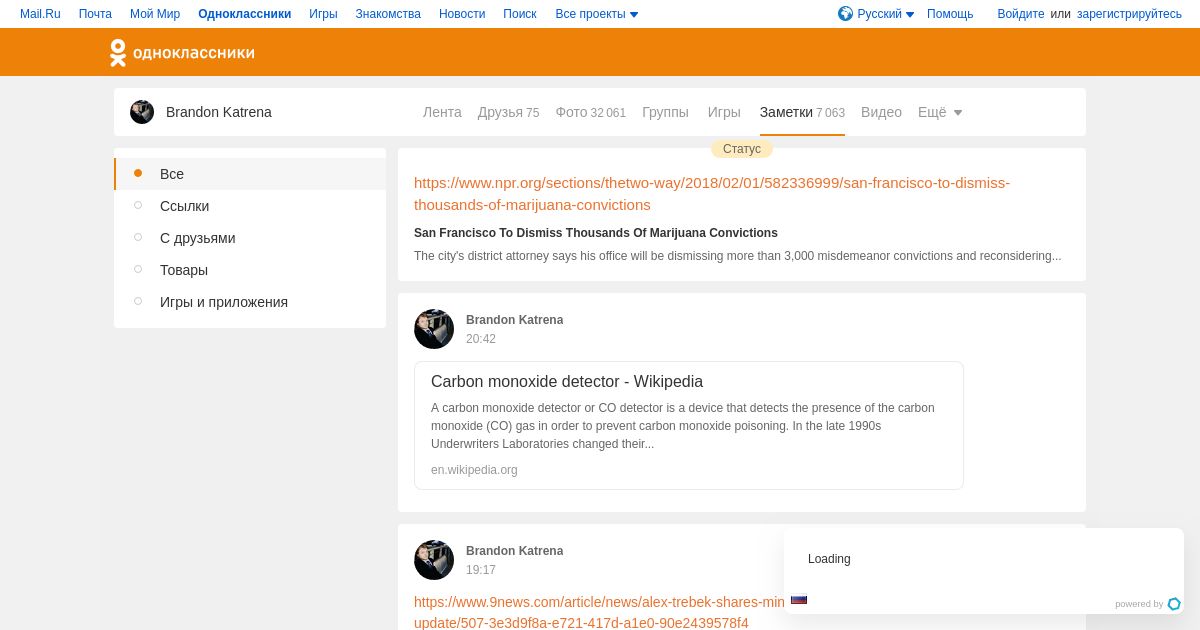This screenshot has height=630, width=1200.
Task: Click Brandon Katrena profile name in header
Action: pos(219,112)
